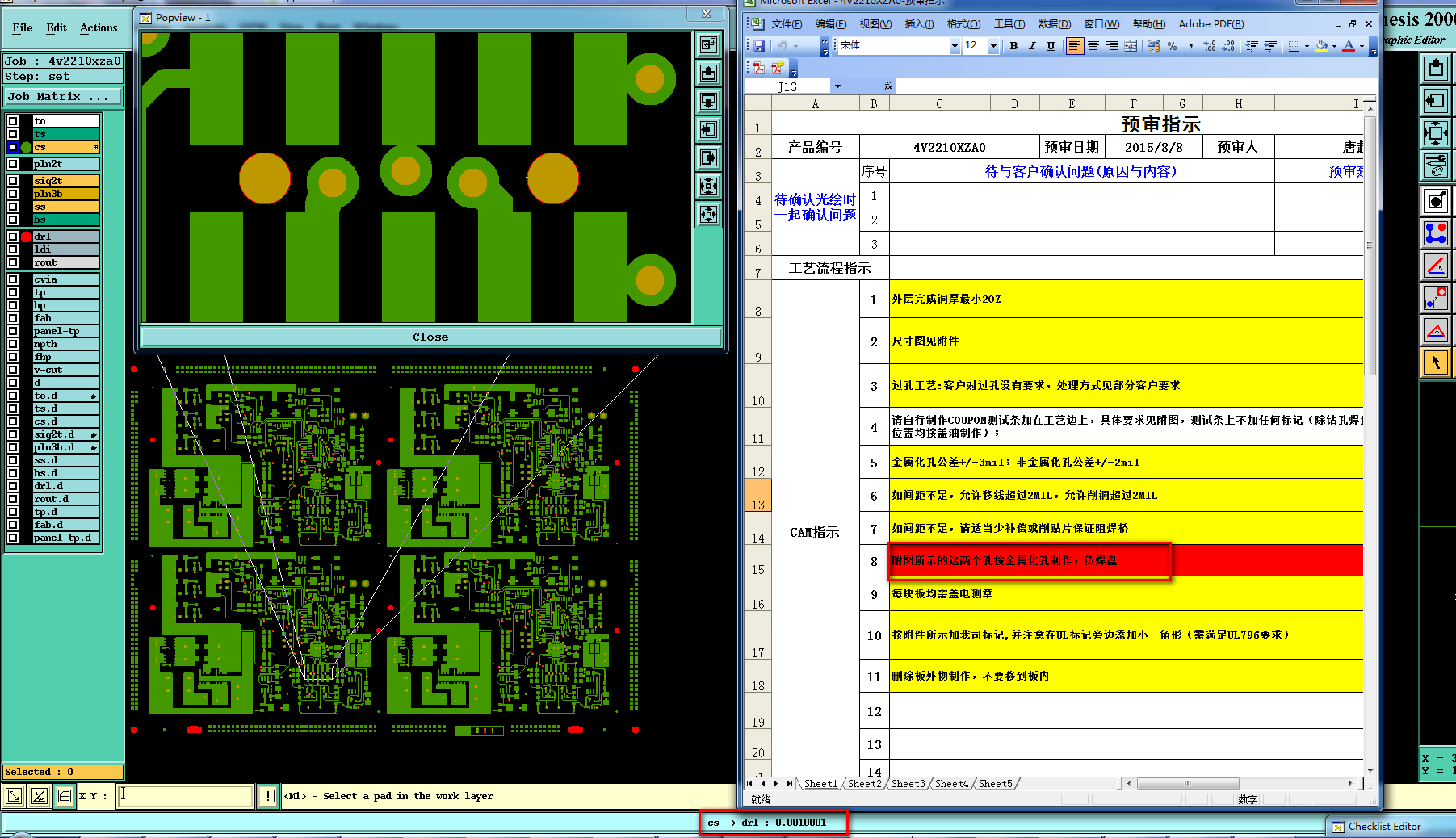Click the red triangle tool in right toolbar
Image resolution: width=1456 pixels, height=838 pixels.
click(x=1436, y=330)
